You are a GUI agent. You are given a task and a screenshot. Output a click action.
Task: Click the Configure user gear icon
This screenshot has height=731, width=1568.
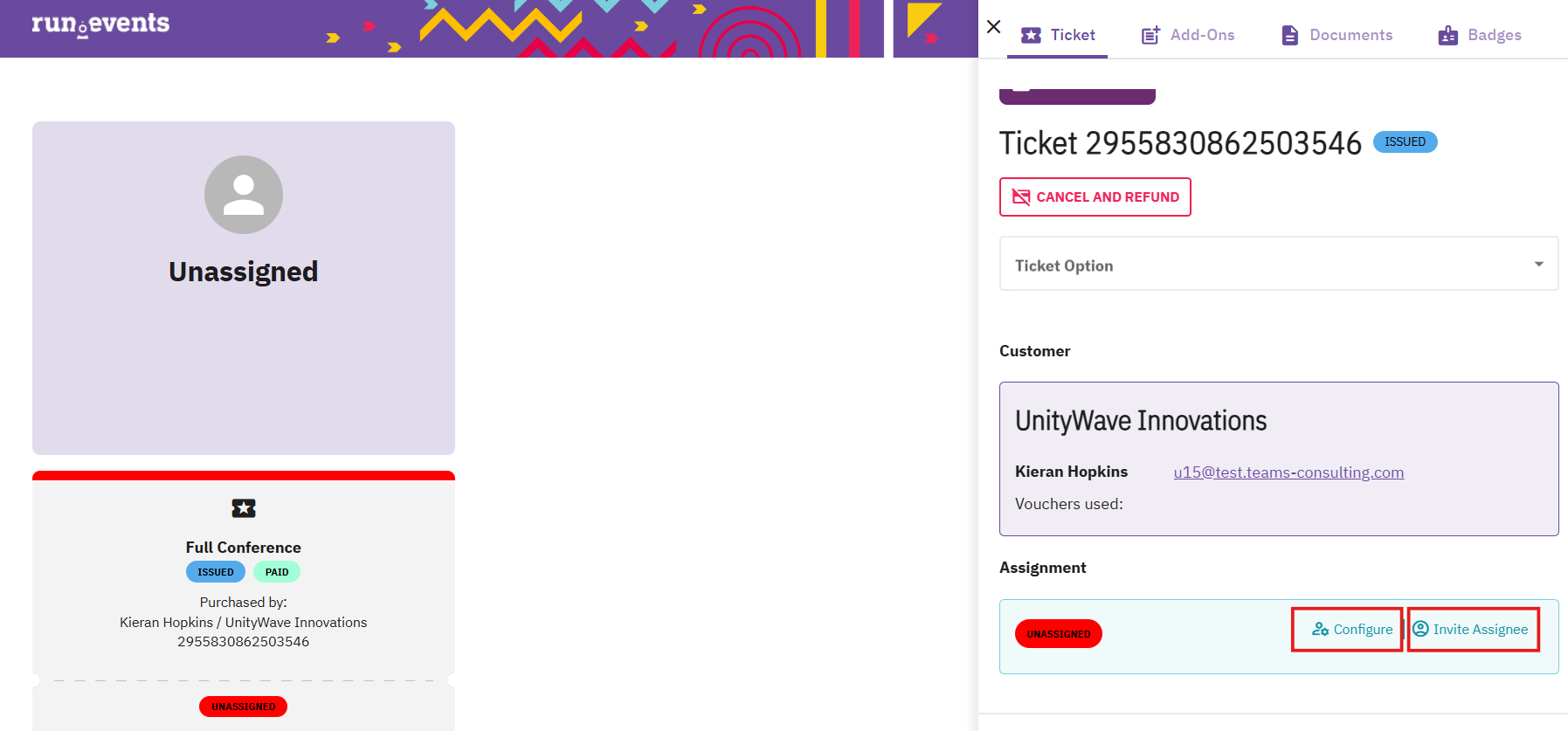1320,629
